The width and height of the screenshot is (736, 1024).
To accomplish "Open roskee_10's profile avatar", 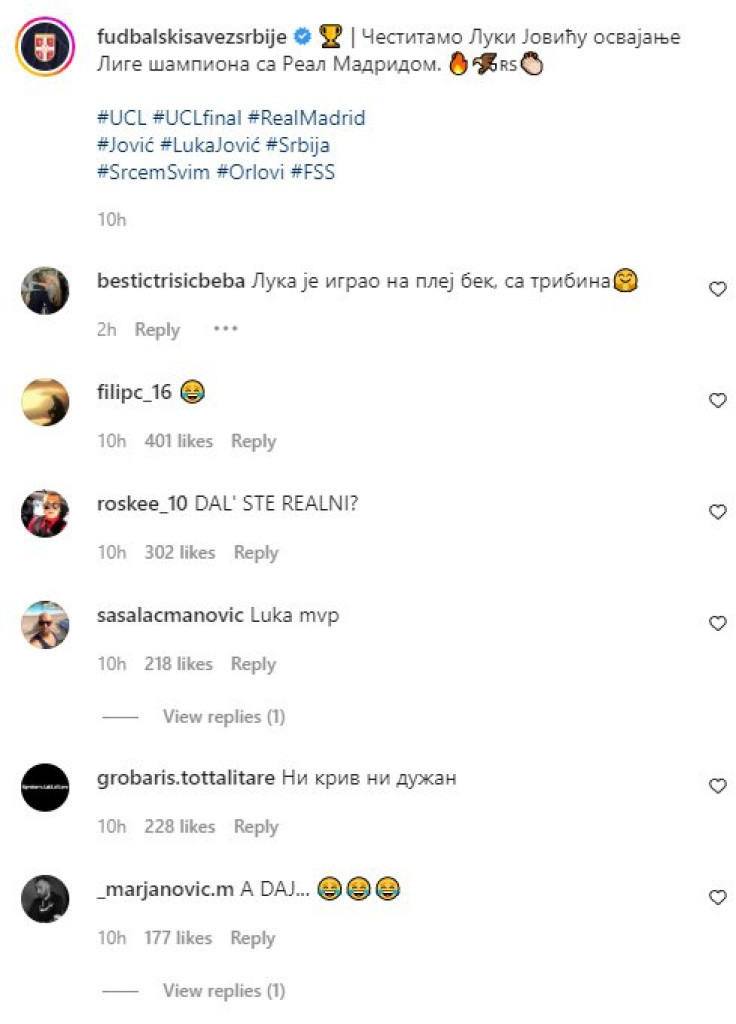I will [45, 513].
